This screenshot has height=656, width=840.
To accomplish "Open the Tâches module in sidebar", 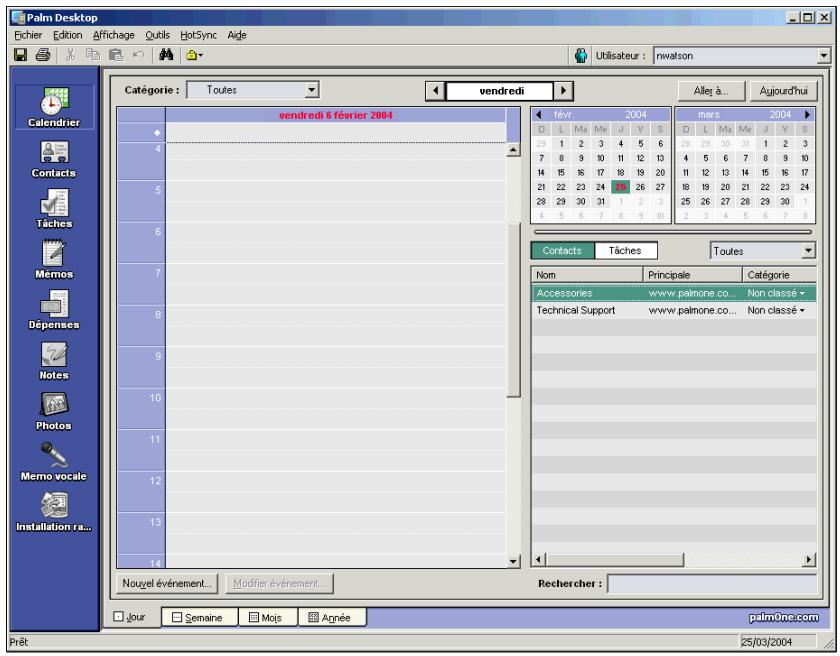I will coord(54,209).
